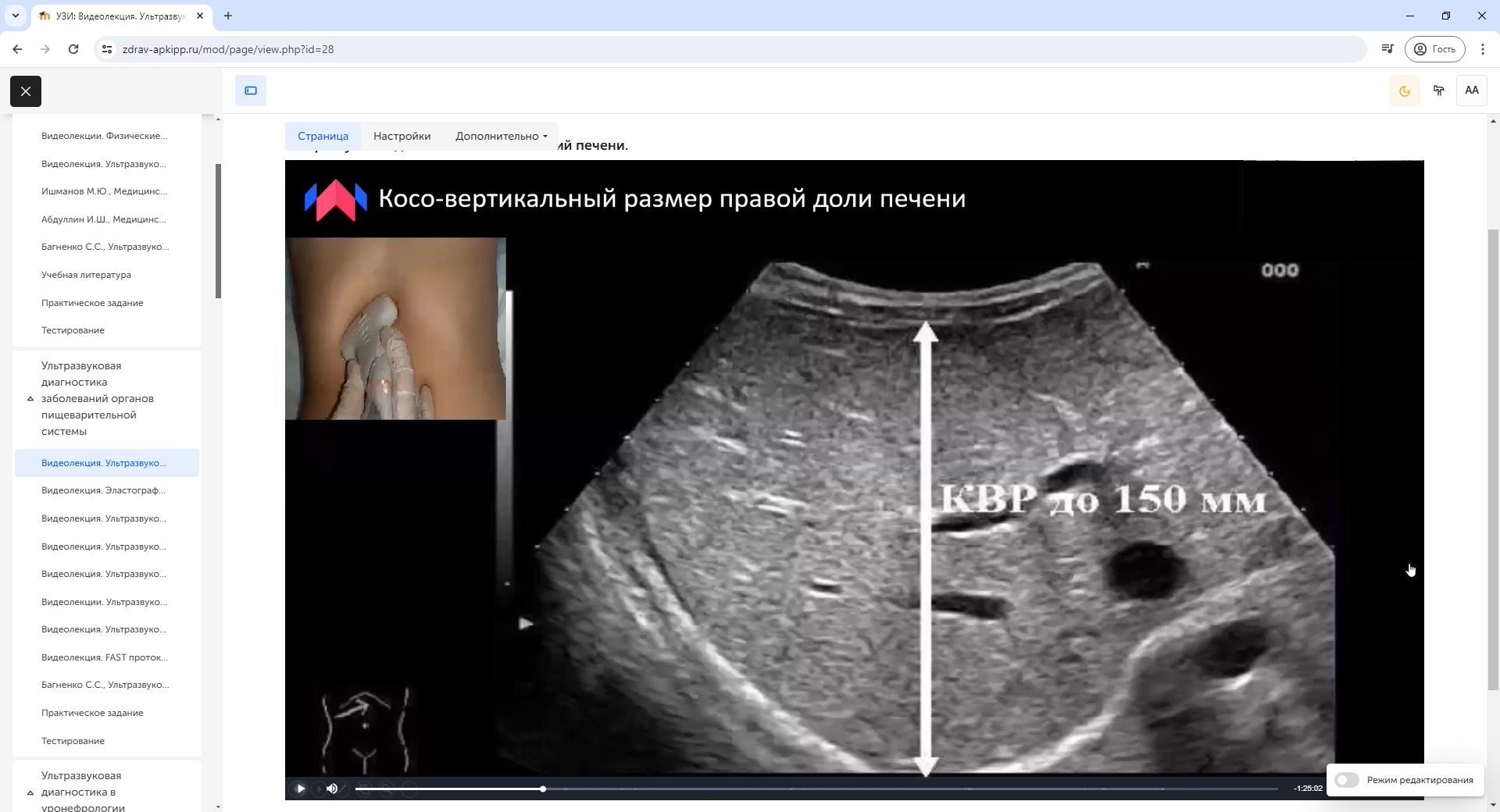The image size is (1500, 812).
Task: Close the course navigation sidebar
Action: coord(26,91)
